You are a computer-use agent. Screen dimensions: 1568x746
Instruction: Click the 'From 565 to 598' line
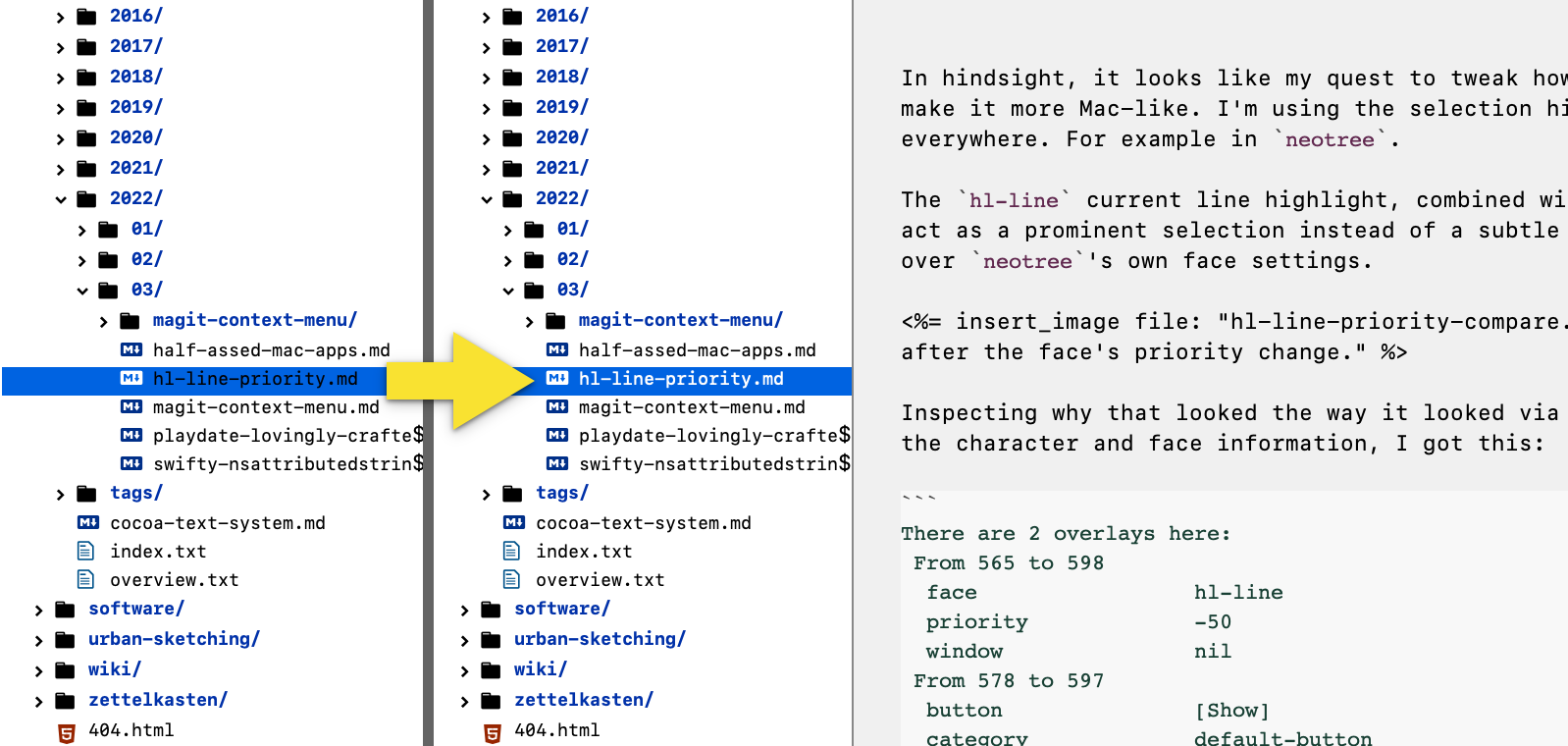coord(1009,562)
